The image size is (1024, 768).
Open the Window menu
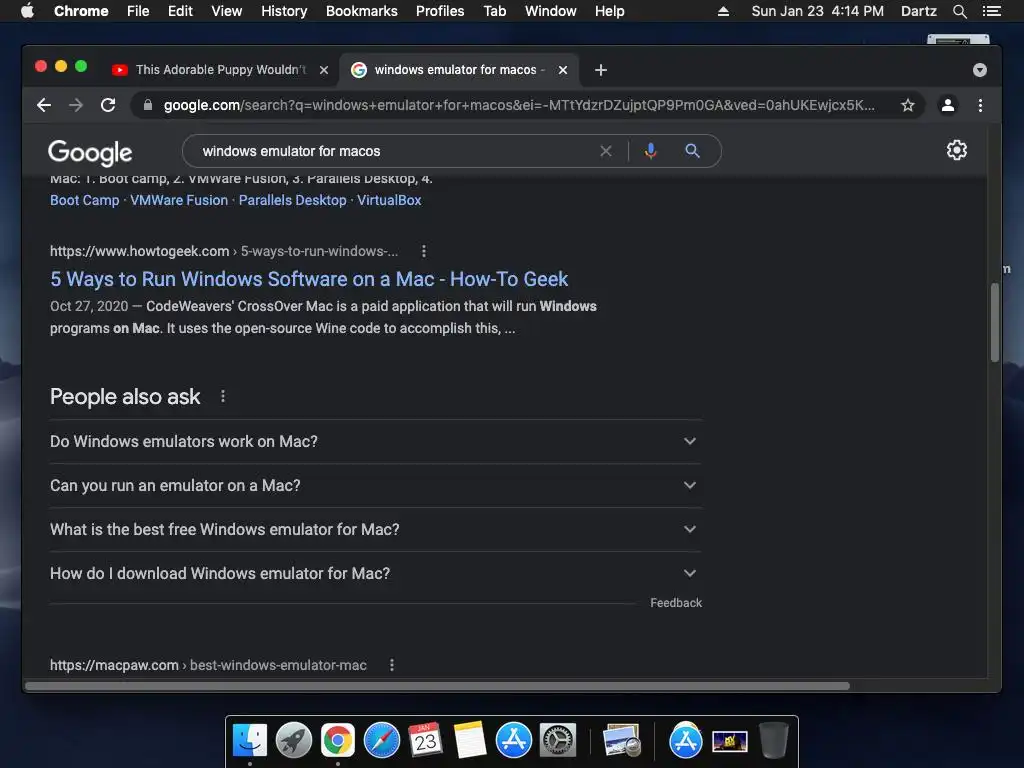click(551, 11)
